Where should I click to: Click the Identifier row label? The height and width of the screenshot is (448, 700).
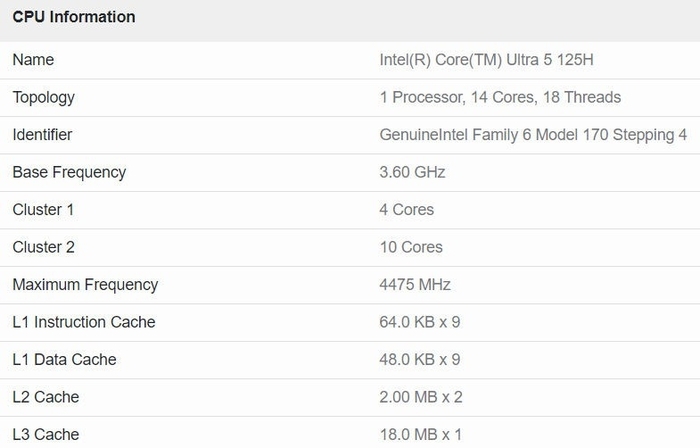(x=42, y=135)
